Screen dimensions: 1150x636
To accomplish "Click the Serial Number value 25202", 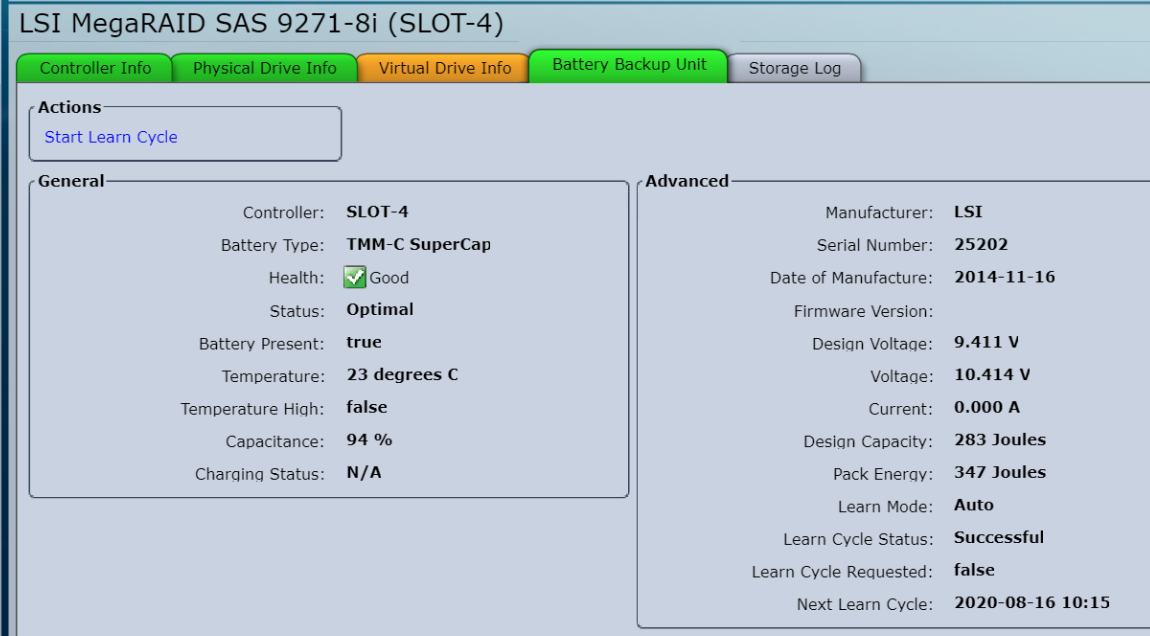I will tap(980, 244).
